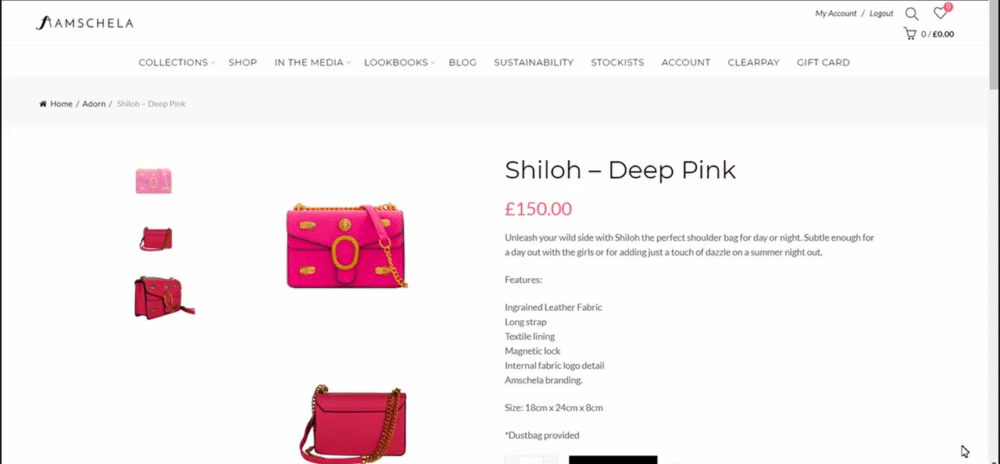Open the shopping cart icon
The image size is (1000, 464).
click(909, 34)
